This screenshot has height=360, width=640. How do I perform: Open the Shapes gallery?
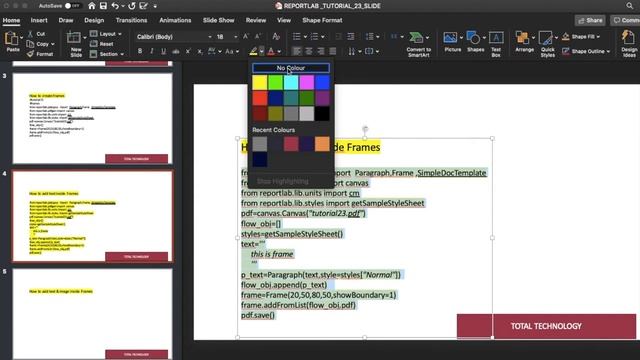[x=475, y=42]
